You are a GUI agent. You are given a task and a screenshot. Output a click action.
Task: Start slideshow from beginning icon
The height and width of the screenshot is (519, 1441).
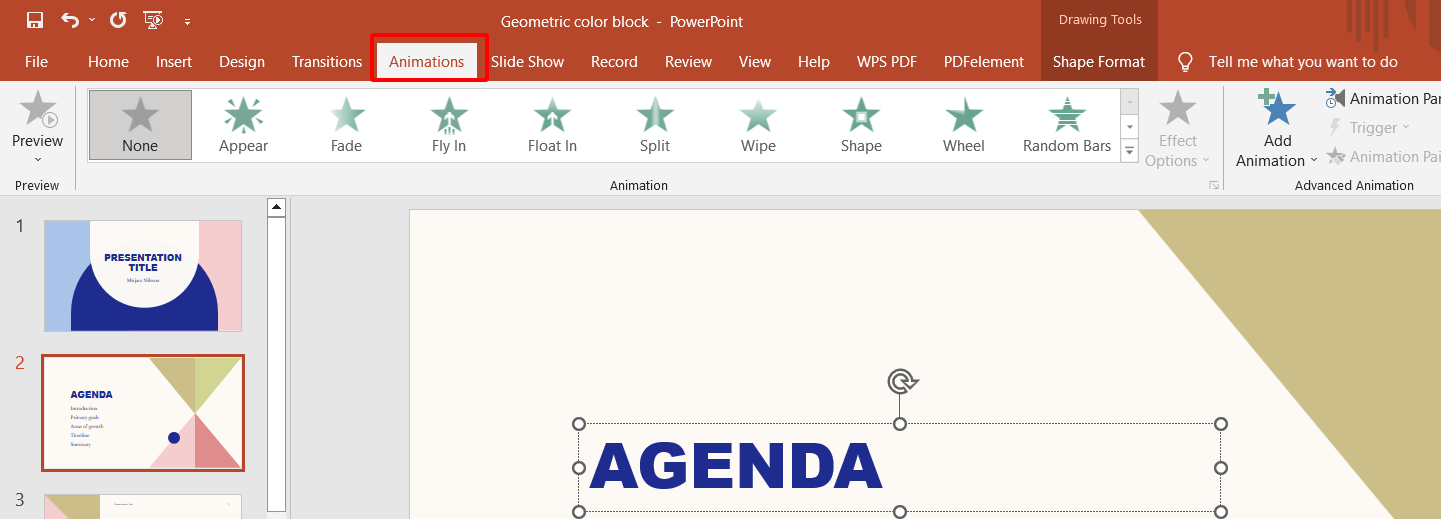pyautogui.click(x=153, y=20)
